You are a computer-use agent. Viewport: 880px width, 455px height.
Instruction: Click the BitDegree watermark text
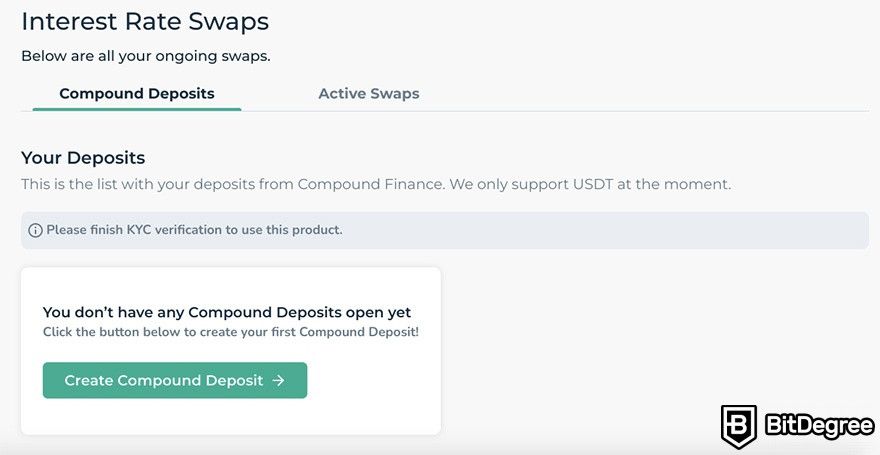819,426
